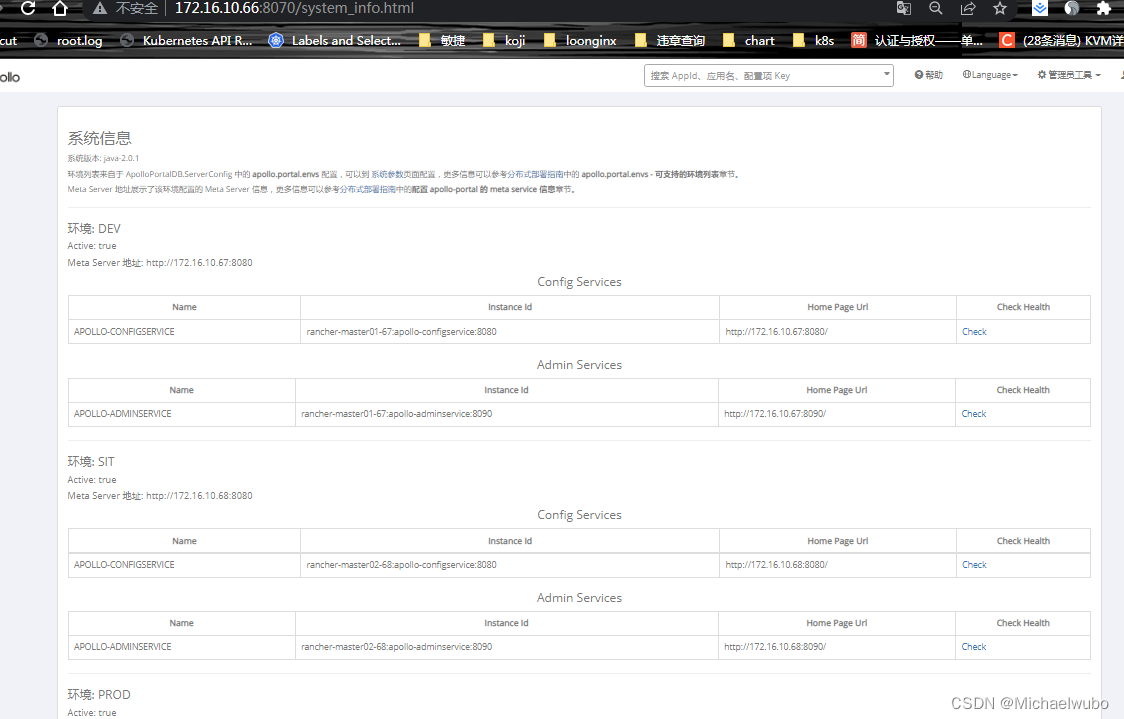Click the '环境: DEV' heading
The height and width of the screenshot is (719, 1124).
coord(94,229)
